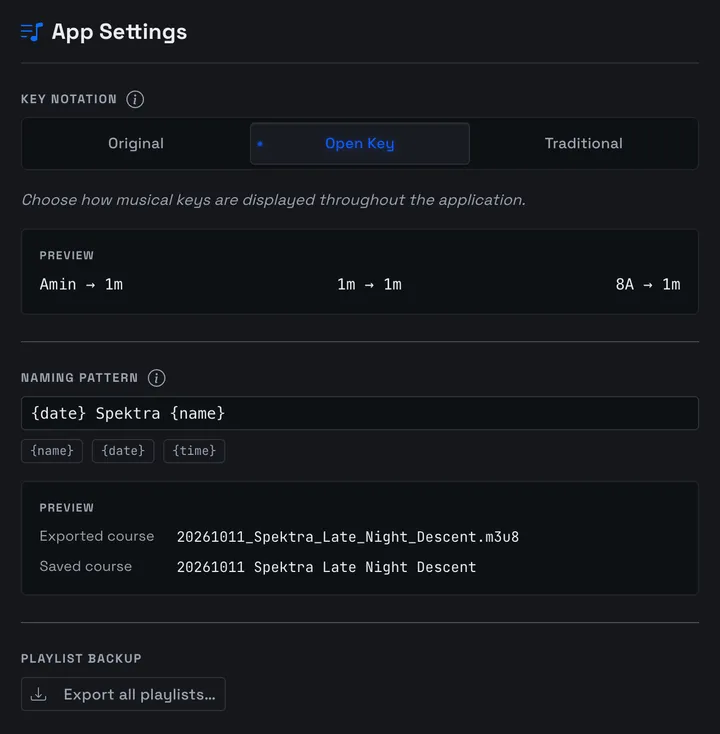Click Export all playlists button
Viewport: 720px width, 734px height.
123,694
